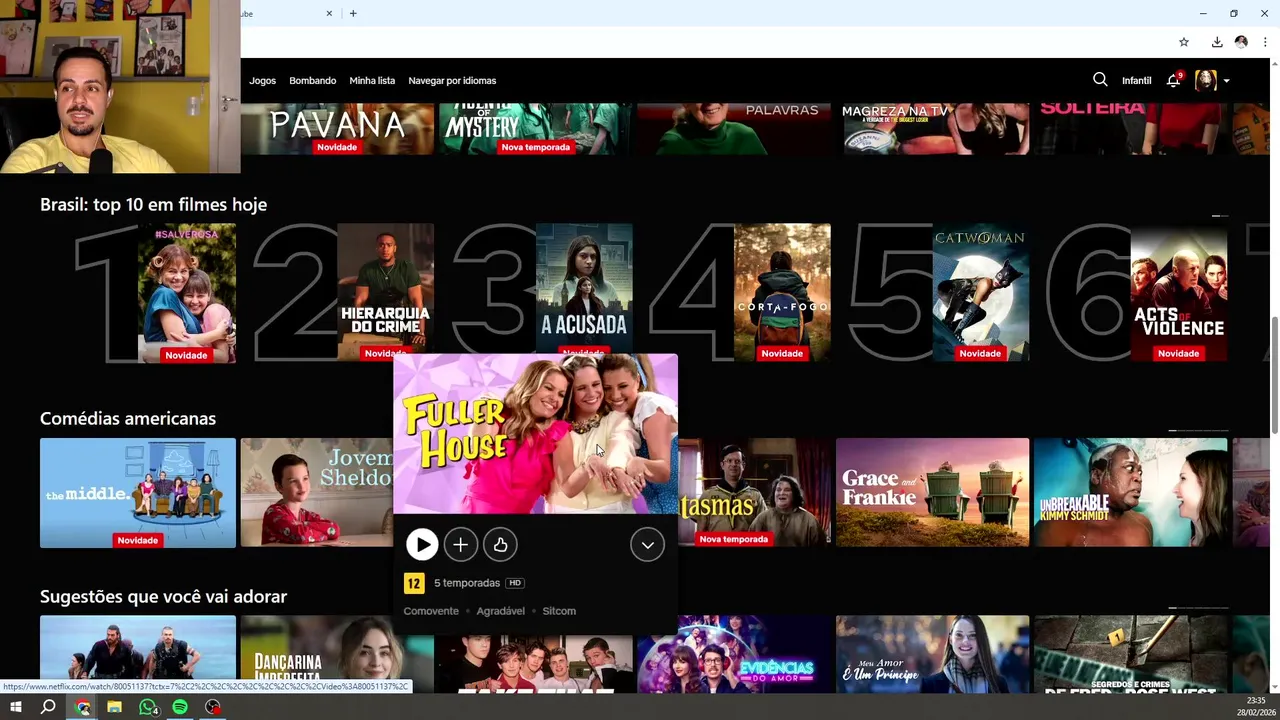Open Acts of Violence poster
1280x720 pixels.
[x=1179, y=293]
